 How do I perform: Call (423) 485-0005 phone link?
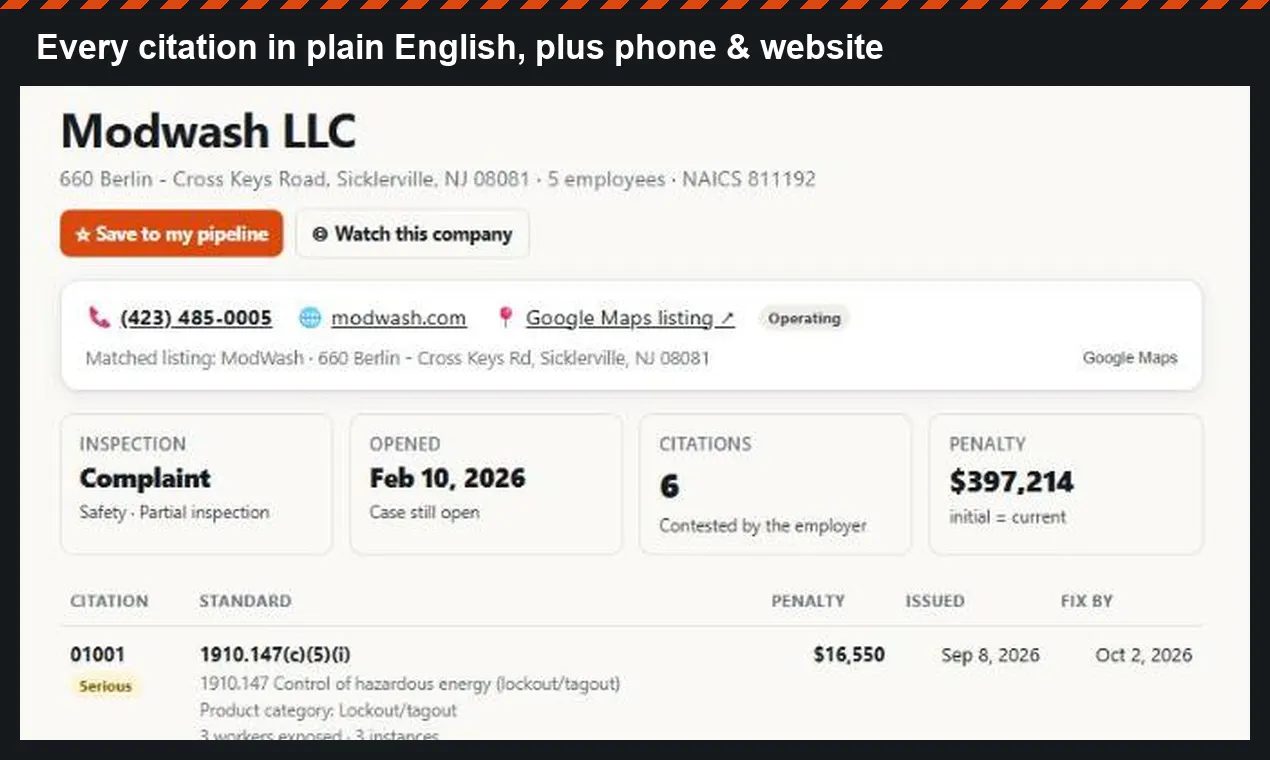tap(196, 318)
